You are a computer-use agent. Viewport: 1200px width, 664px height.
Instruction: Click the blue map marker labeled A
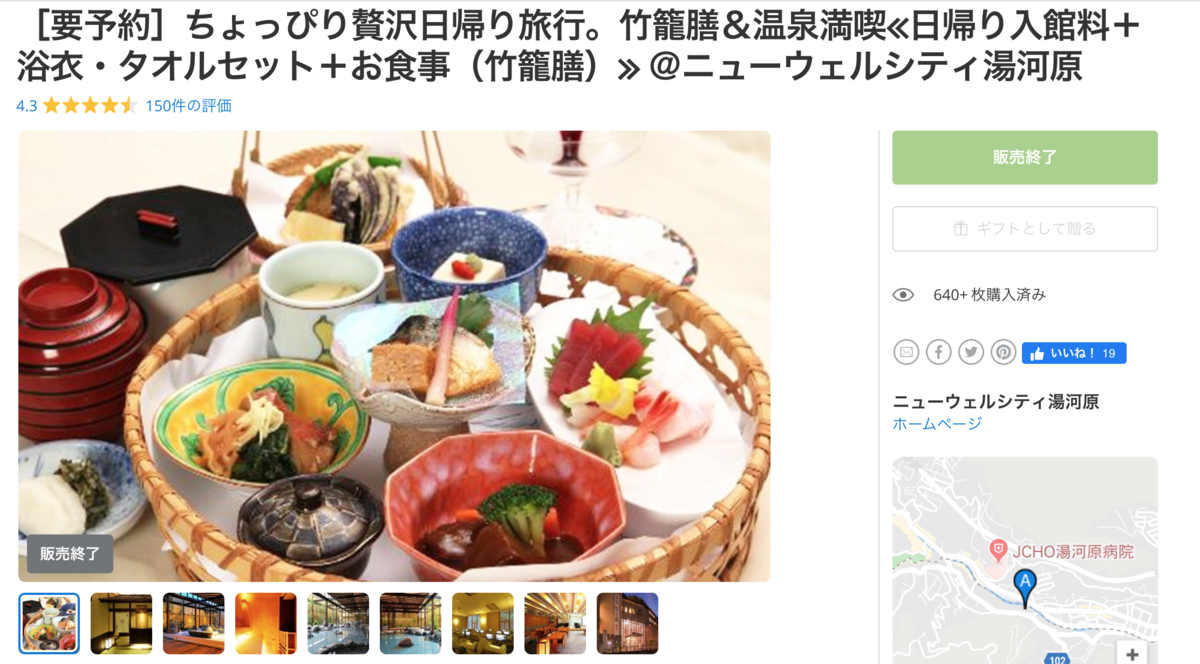(1025, 587)
